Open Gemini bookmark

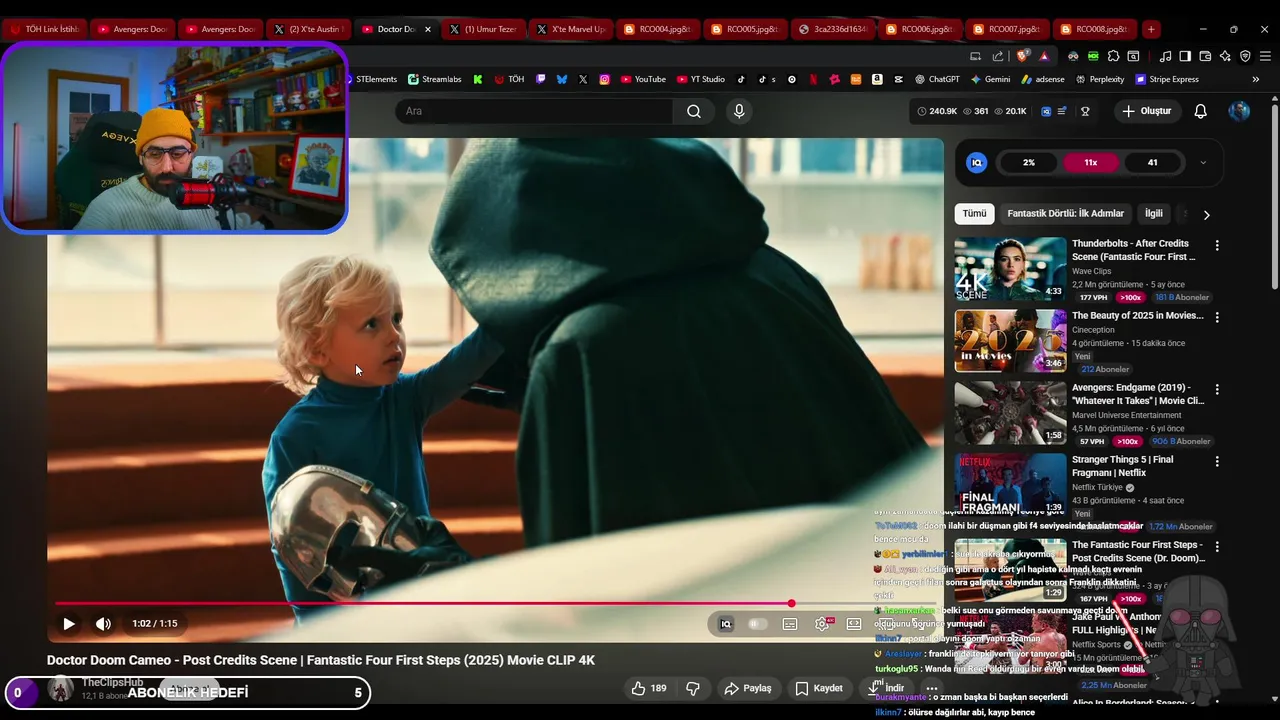click(x=990, y=79)
